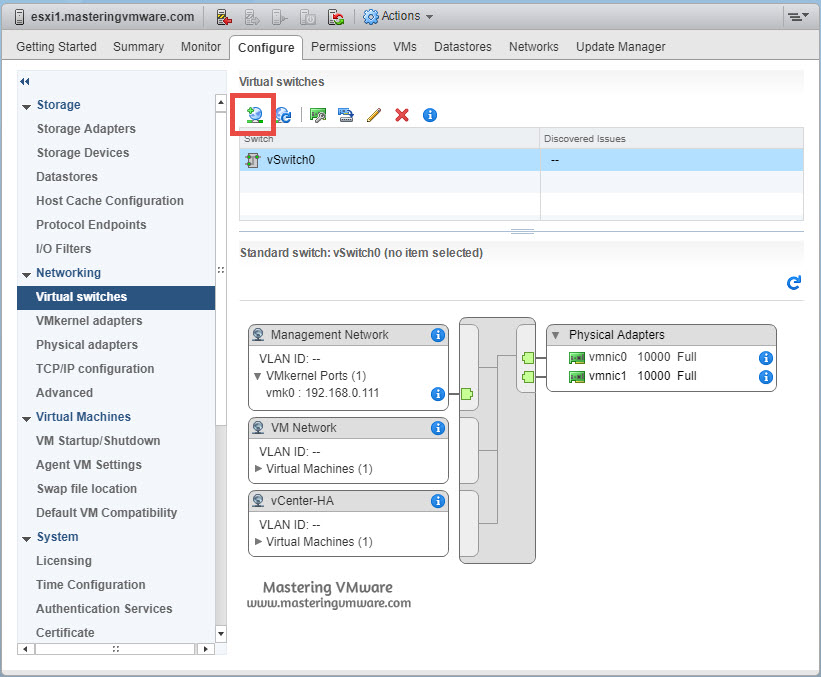Expand Virtual Machines under vCenter-HA
Image resolution: width=821 pixels, height=677 pixels.
point(258,541)
